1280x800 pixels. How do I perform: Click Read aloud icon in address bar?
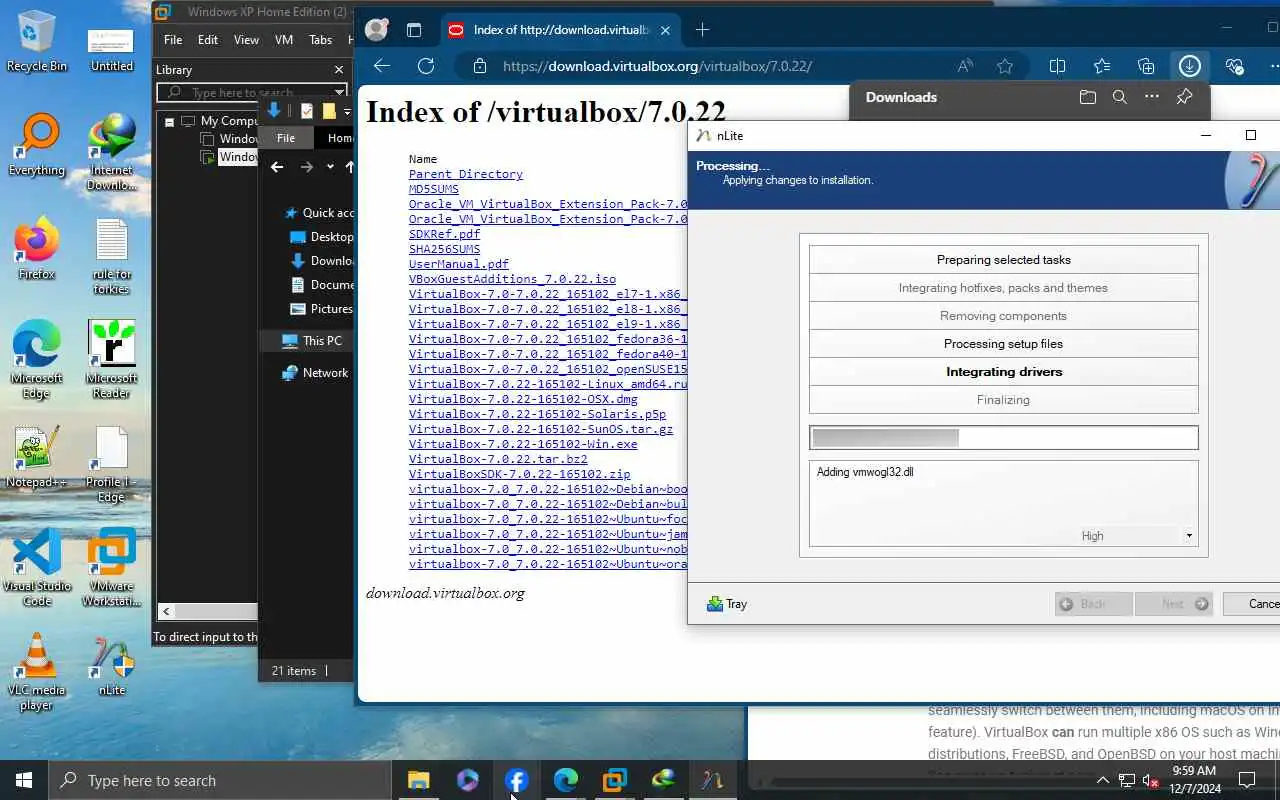(965, 66)
